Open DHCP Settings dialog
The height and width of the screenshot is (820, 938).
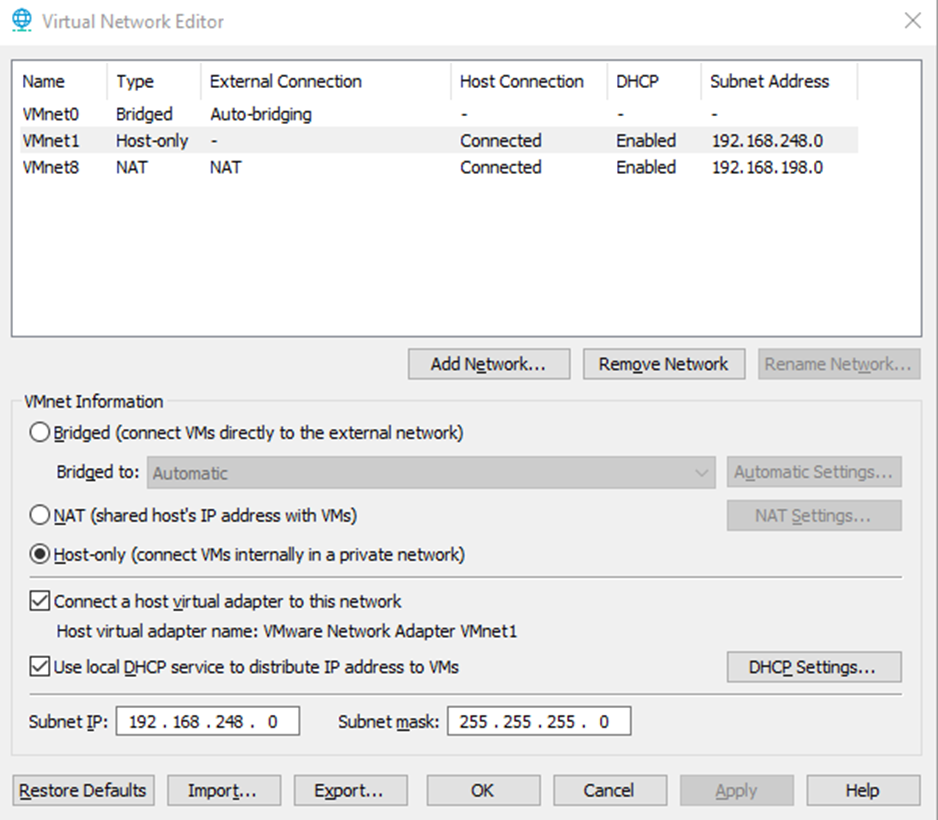[x=814, y=667]
